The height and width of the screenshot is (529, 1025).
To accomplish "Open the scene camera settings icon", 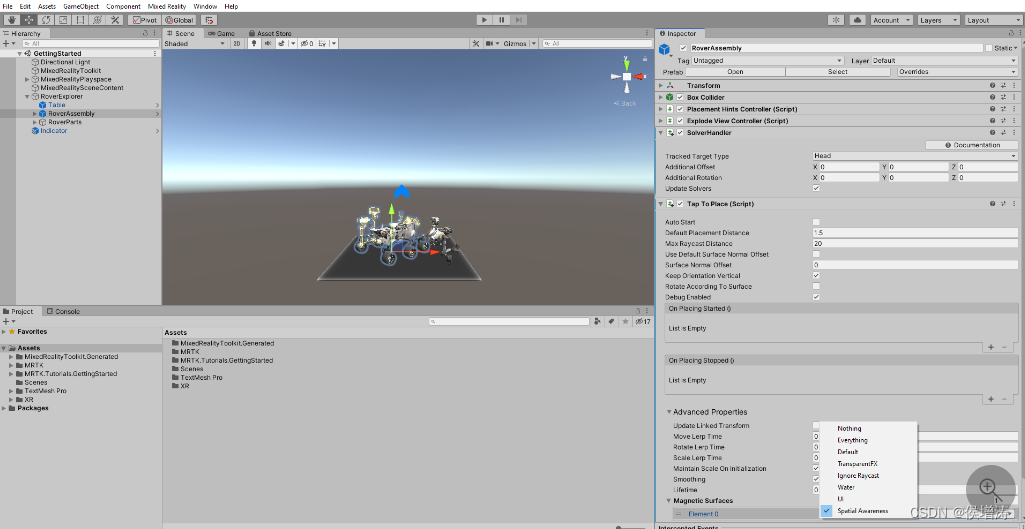I will 491,43.
